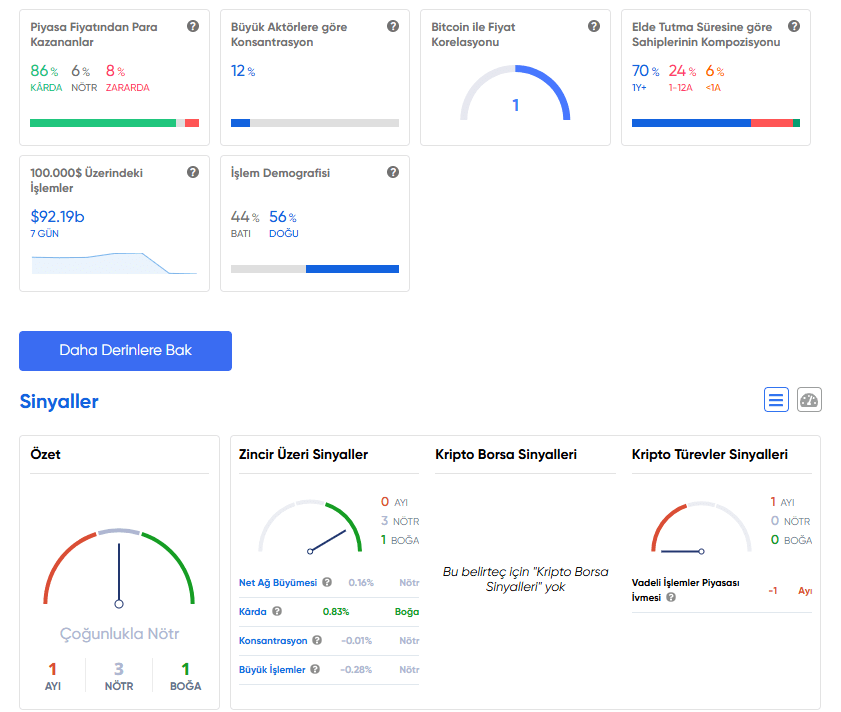This screenshot has height=712, width=841.
Task: Click info icon beside Net Ağ Büyümesi
Action: 327,582
